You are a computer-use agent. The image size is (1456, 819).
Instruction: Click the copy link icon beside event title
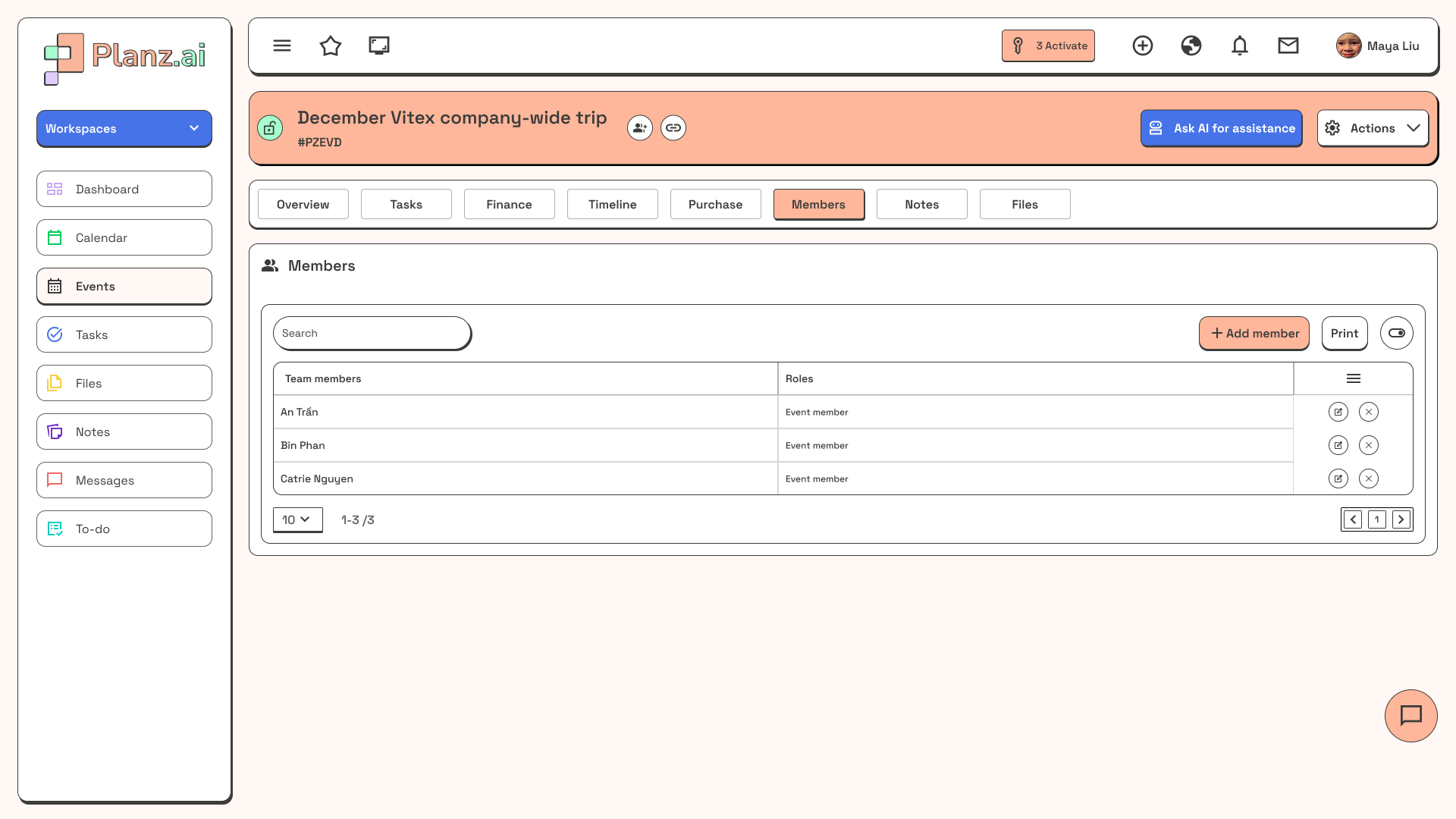point(673,127)
